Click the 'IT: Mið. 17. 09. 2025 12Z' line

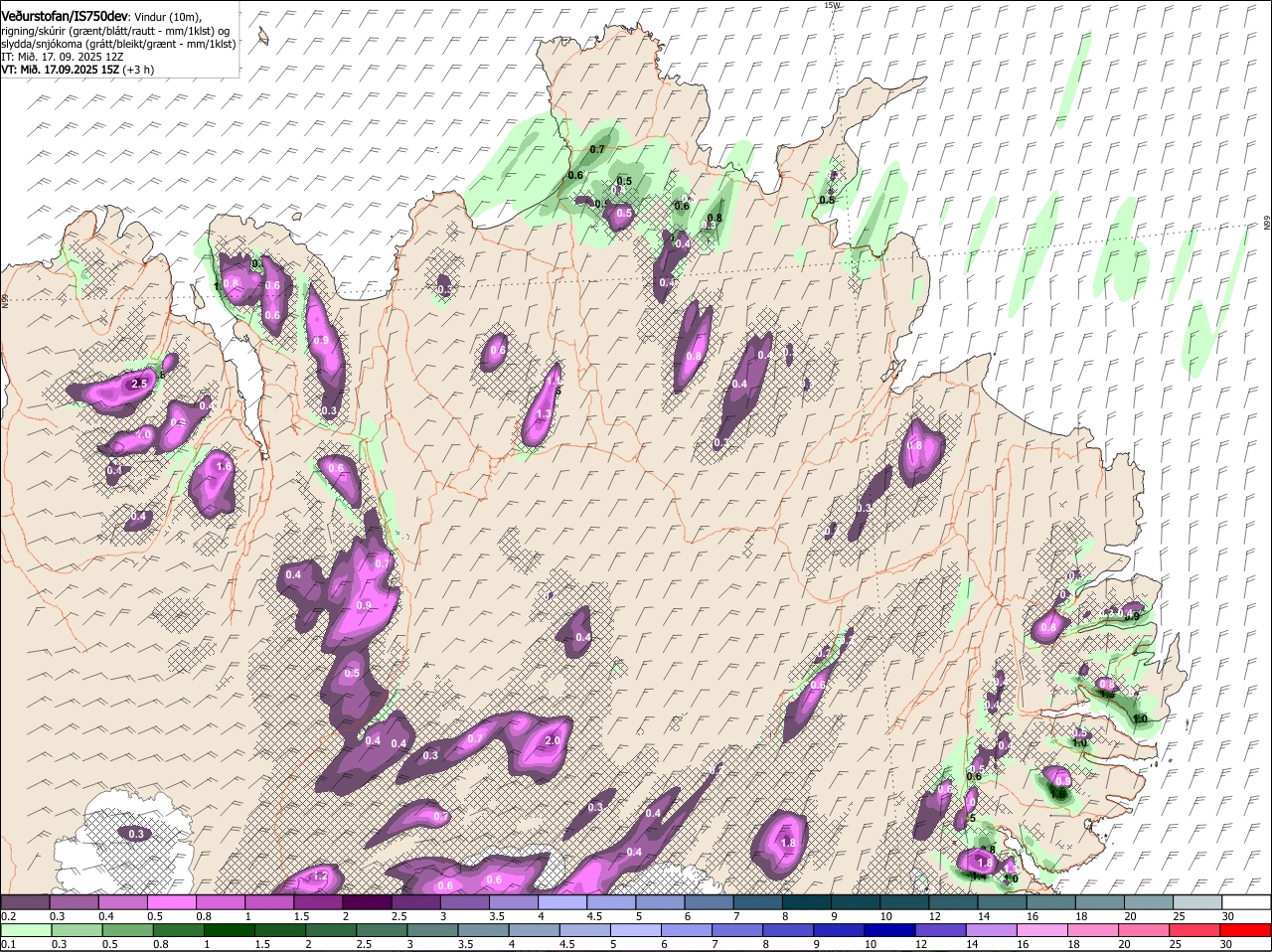(62, 57)
